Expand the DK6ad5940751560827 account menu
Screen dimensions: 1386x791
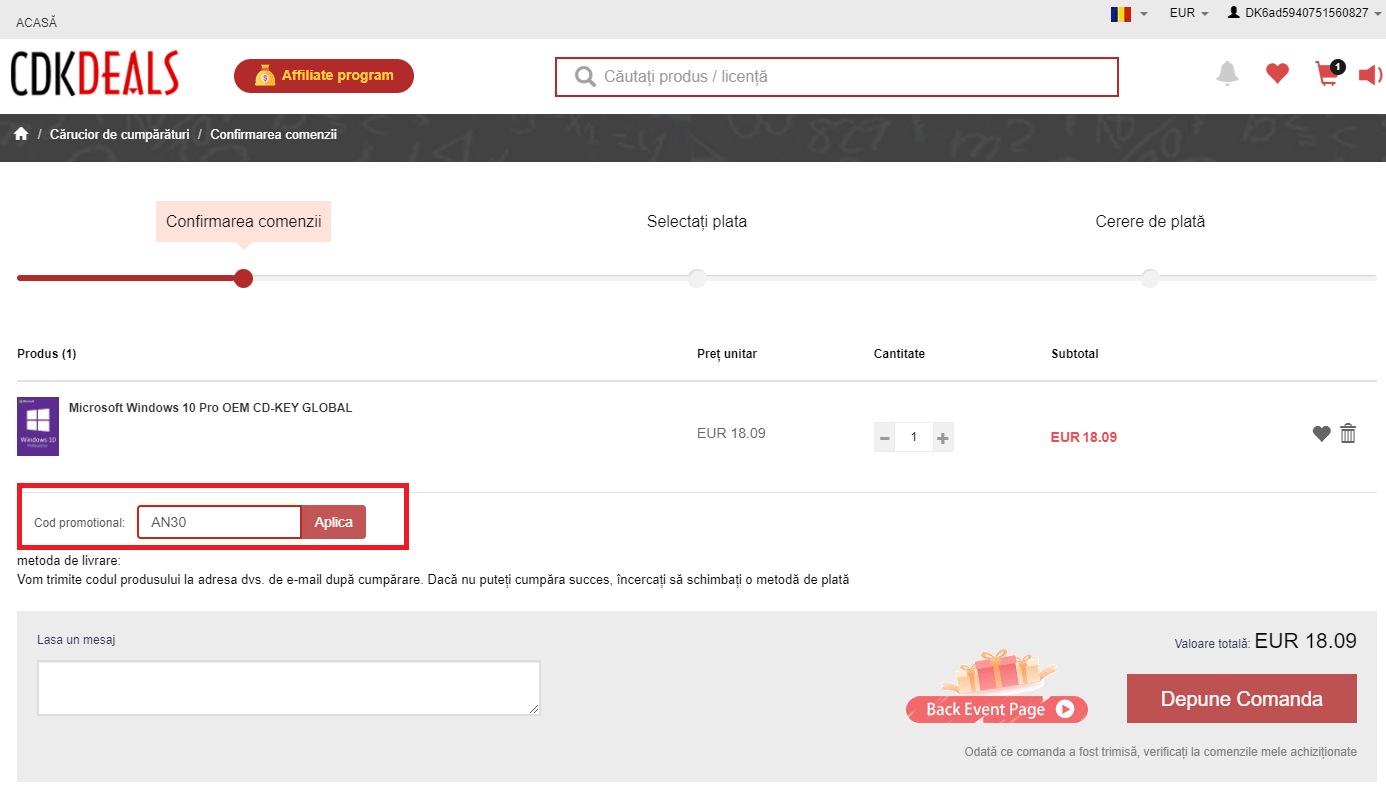click(1306, 13)
